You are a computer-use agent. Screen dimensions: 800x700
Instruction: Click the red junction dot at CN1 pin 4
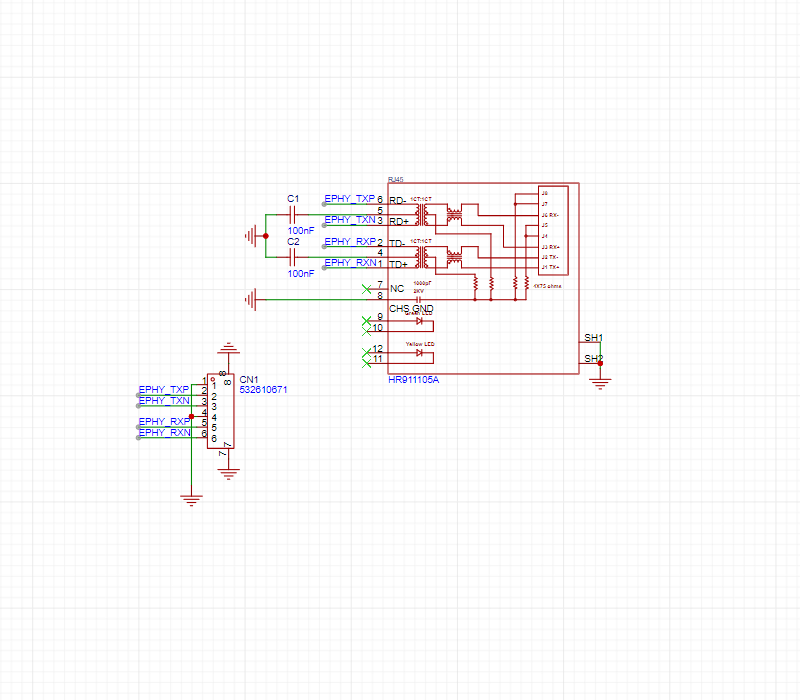tap(191, 416)
